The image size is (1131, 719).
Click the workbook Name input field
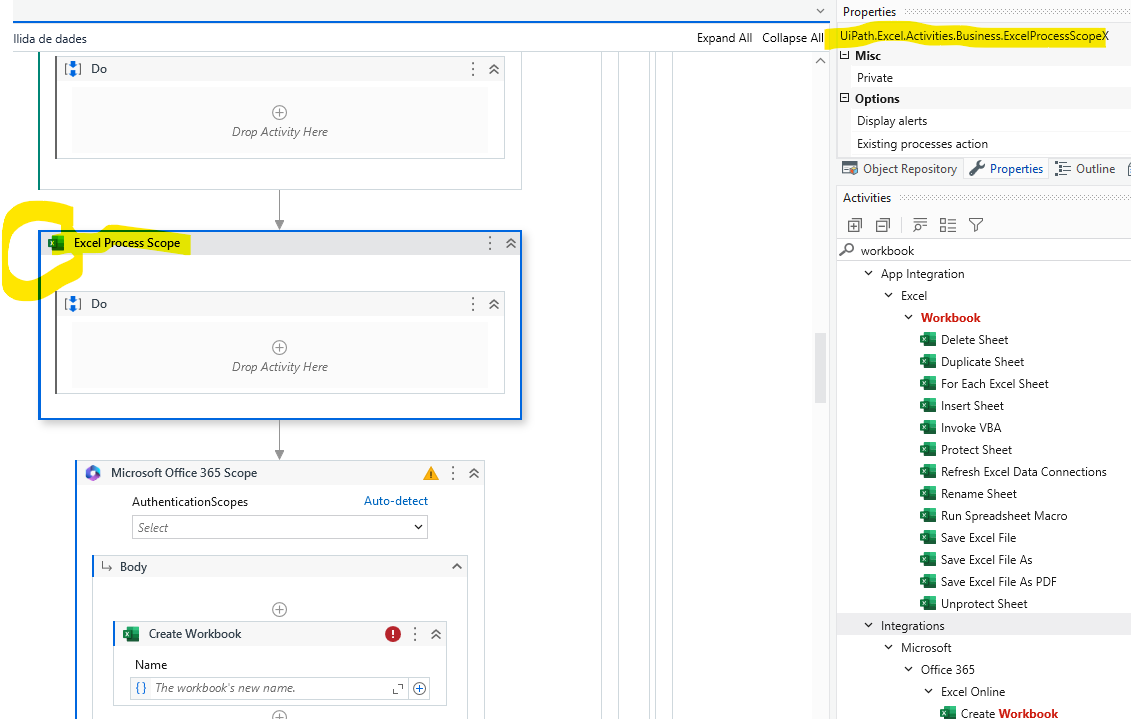(269, 688)
